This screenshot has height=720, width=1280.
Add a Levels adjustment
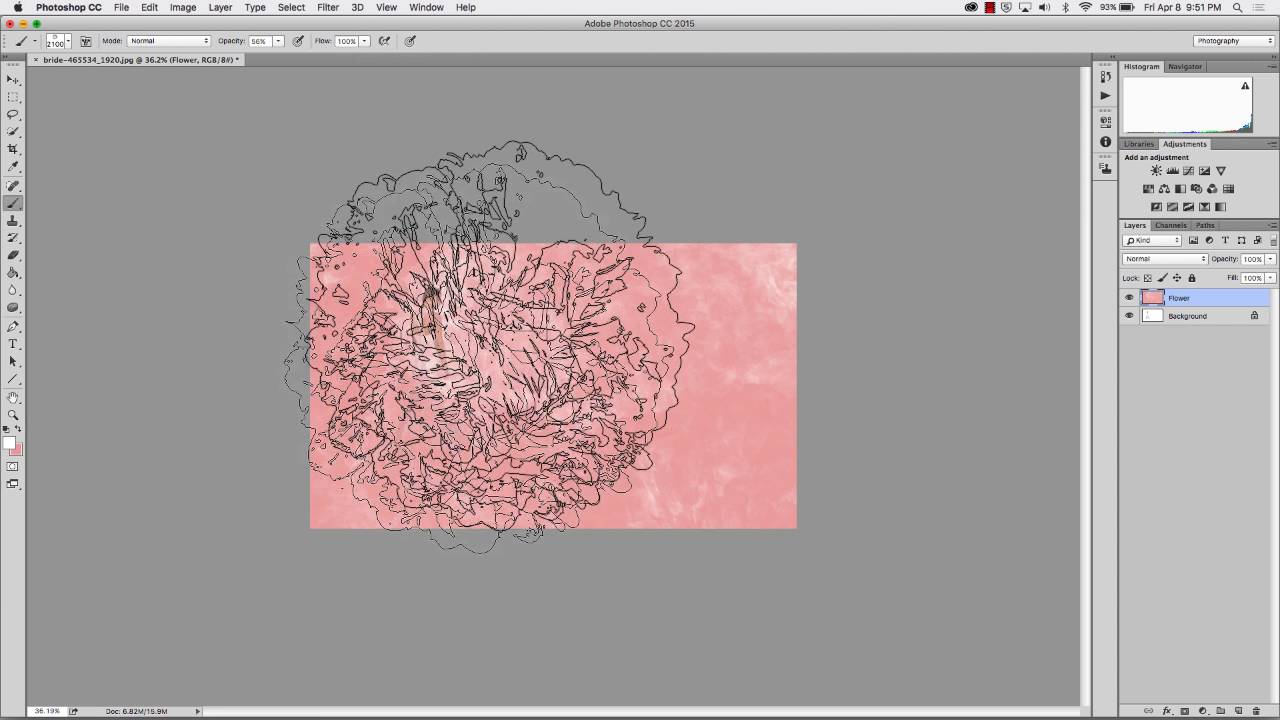pos(1172,171)
